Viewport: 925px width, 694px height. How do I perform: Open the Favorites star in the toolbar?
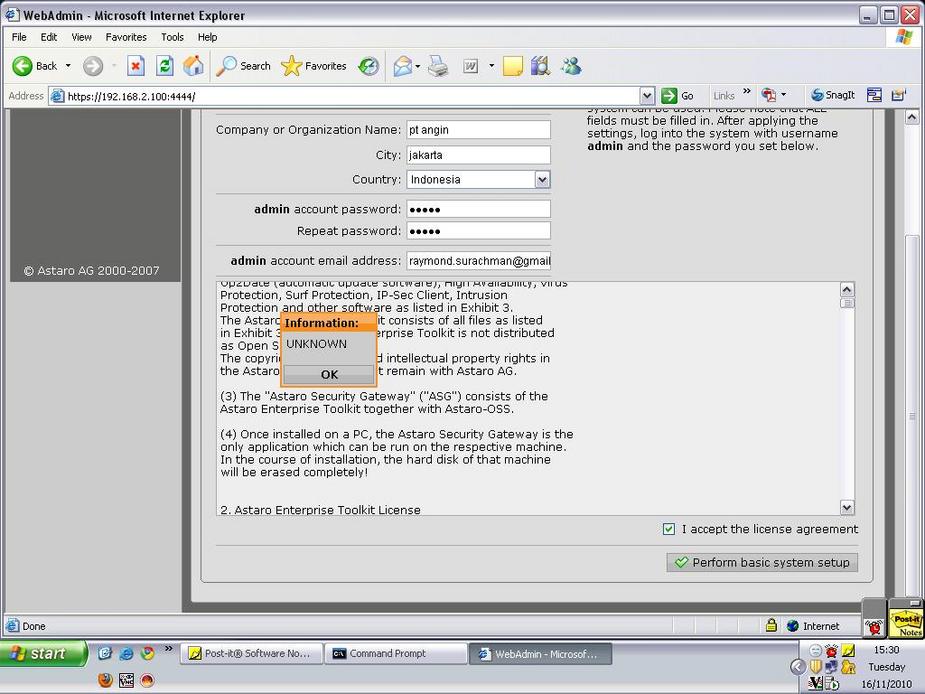click(x=314, y=66)
